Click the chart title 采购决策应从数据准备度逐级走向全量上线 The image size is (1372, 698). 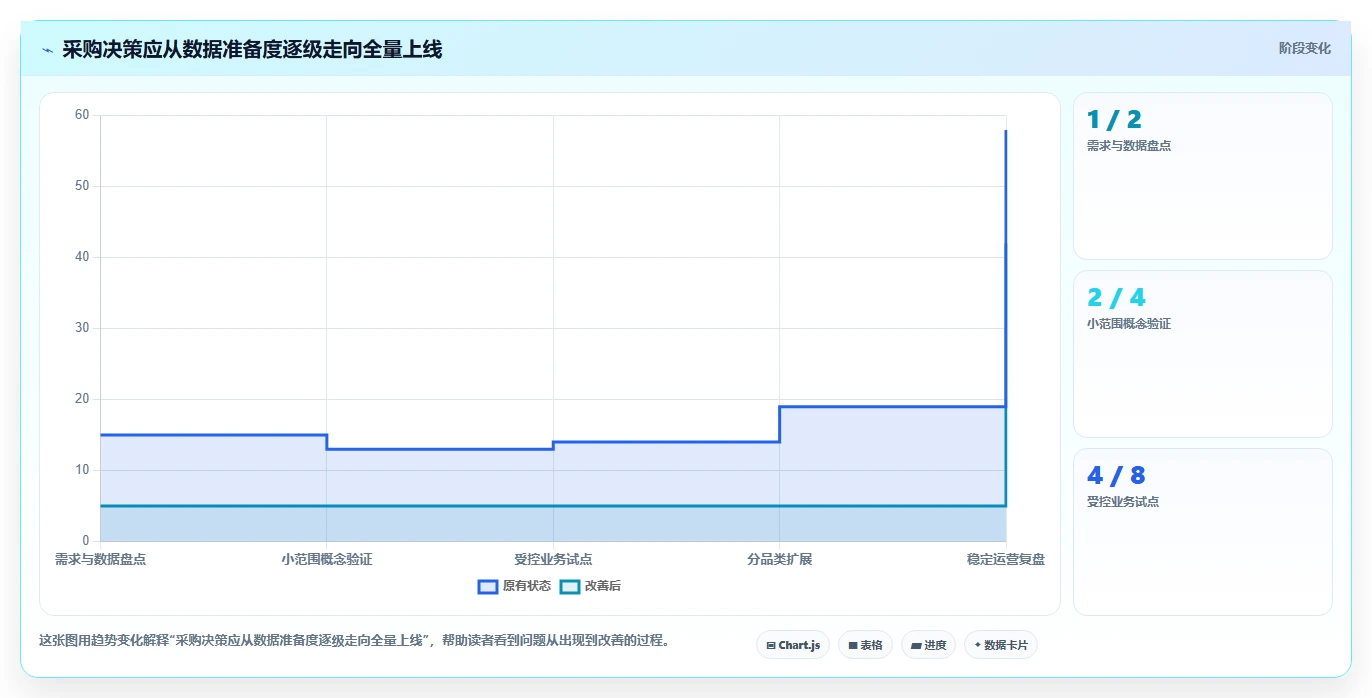(252, 49)
